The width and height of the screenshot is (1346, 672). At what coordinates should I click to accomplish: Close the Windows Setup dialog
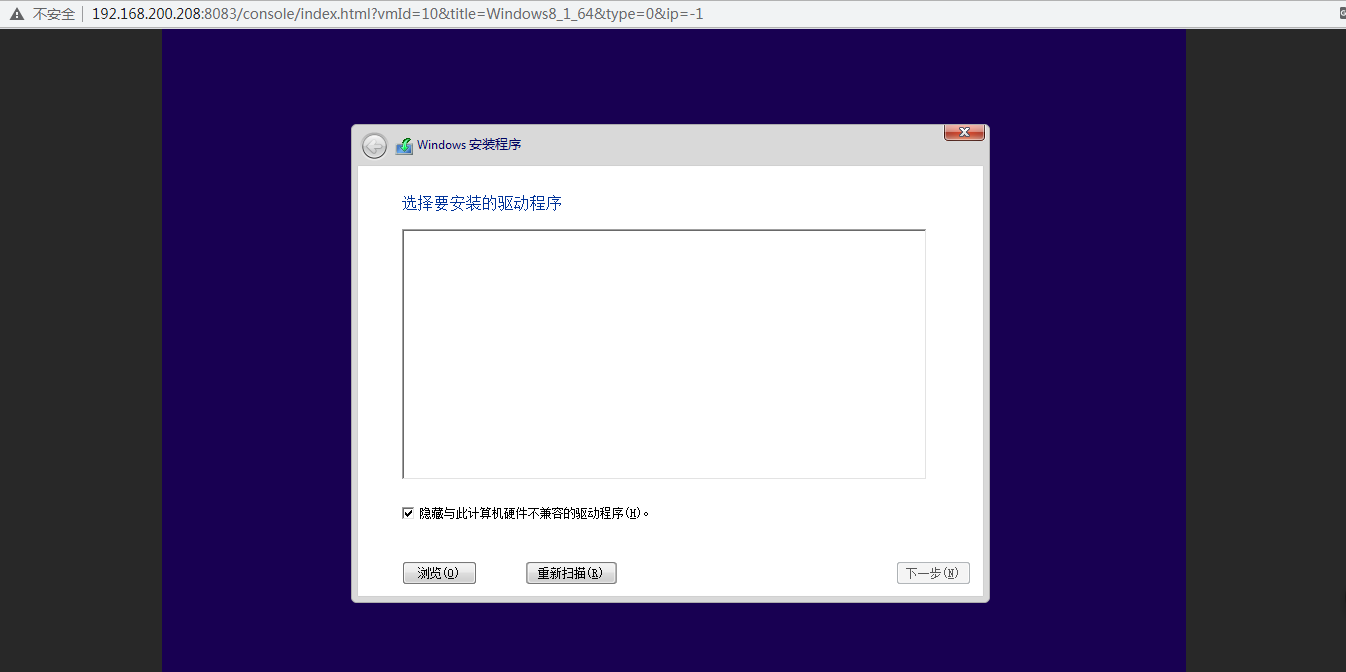tap(964, 132)
